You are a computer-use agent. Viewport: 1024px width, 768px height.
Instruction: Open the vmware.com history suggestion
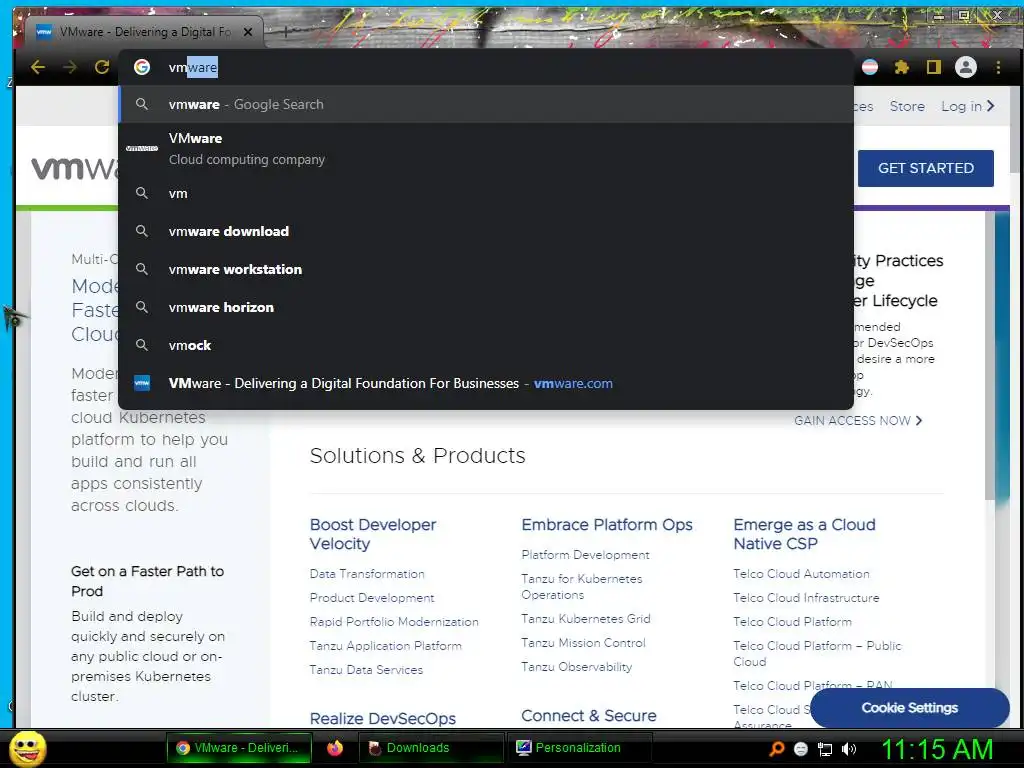pyautogui.click(x=486, y=383)
